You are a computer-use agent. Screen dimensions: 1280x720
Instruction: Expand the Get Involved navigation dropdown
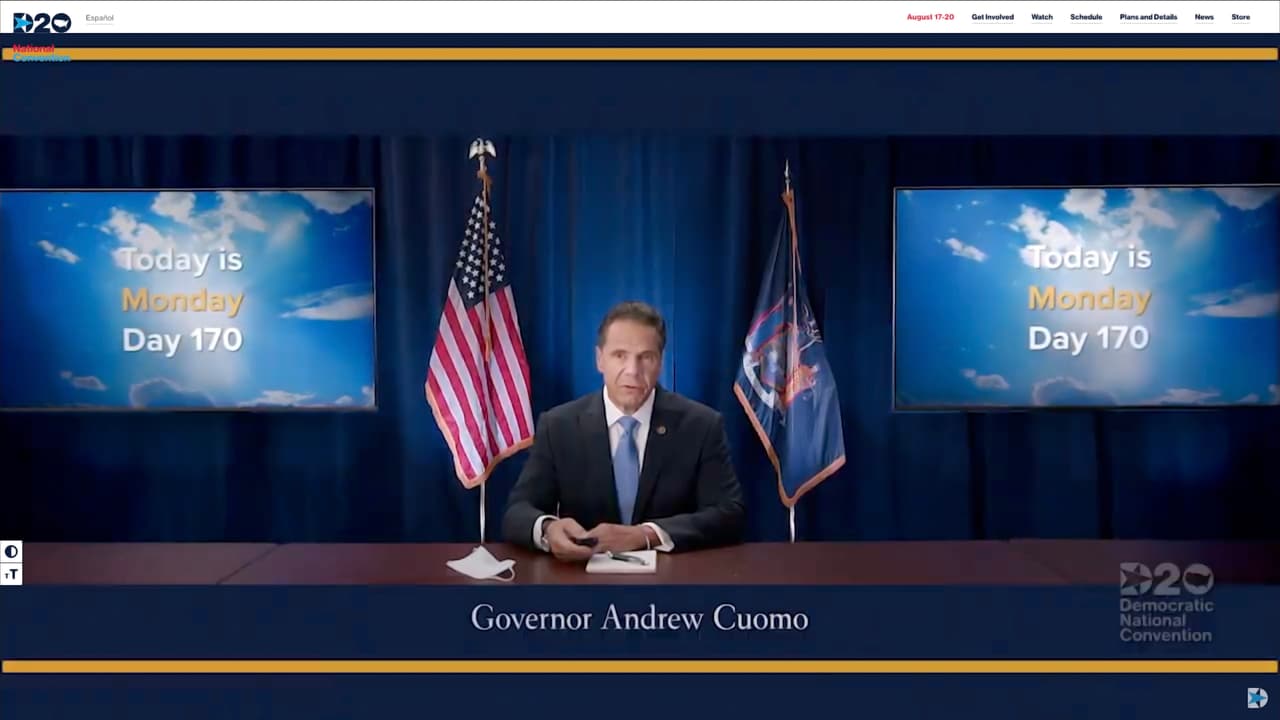point(992,17)
